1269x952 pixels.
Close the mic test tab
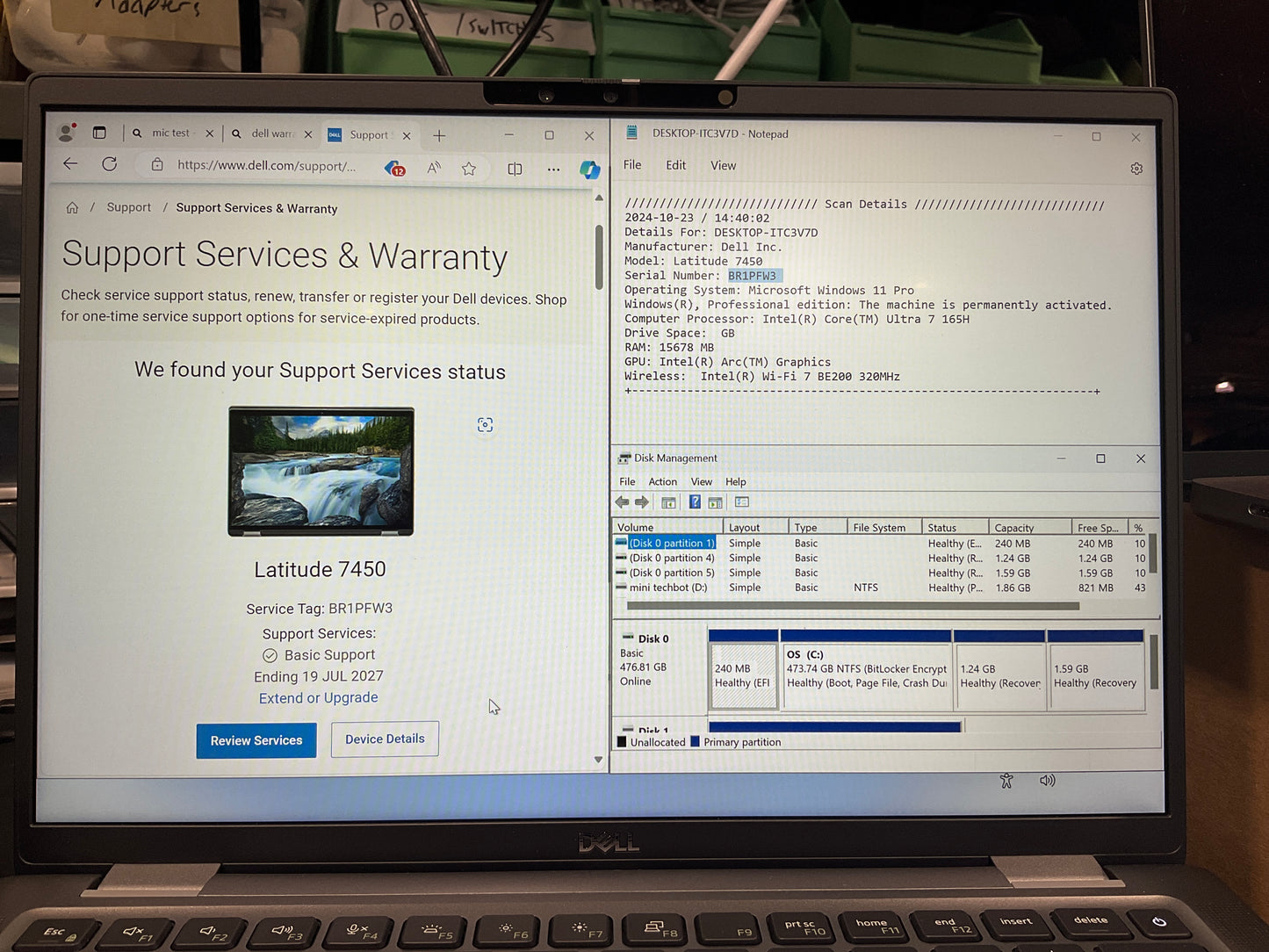coord(209,133)
